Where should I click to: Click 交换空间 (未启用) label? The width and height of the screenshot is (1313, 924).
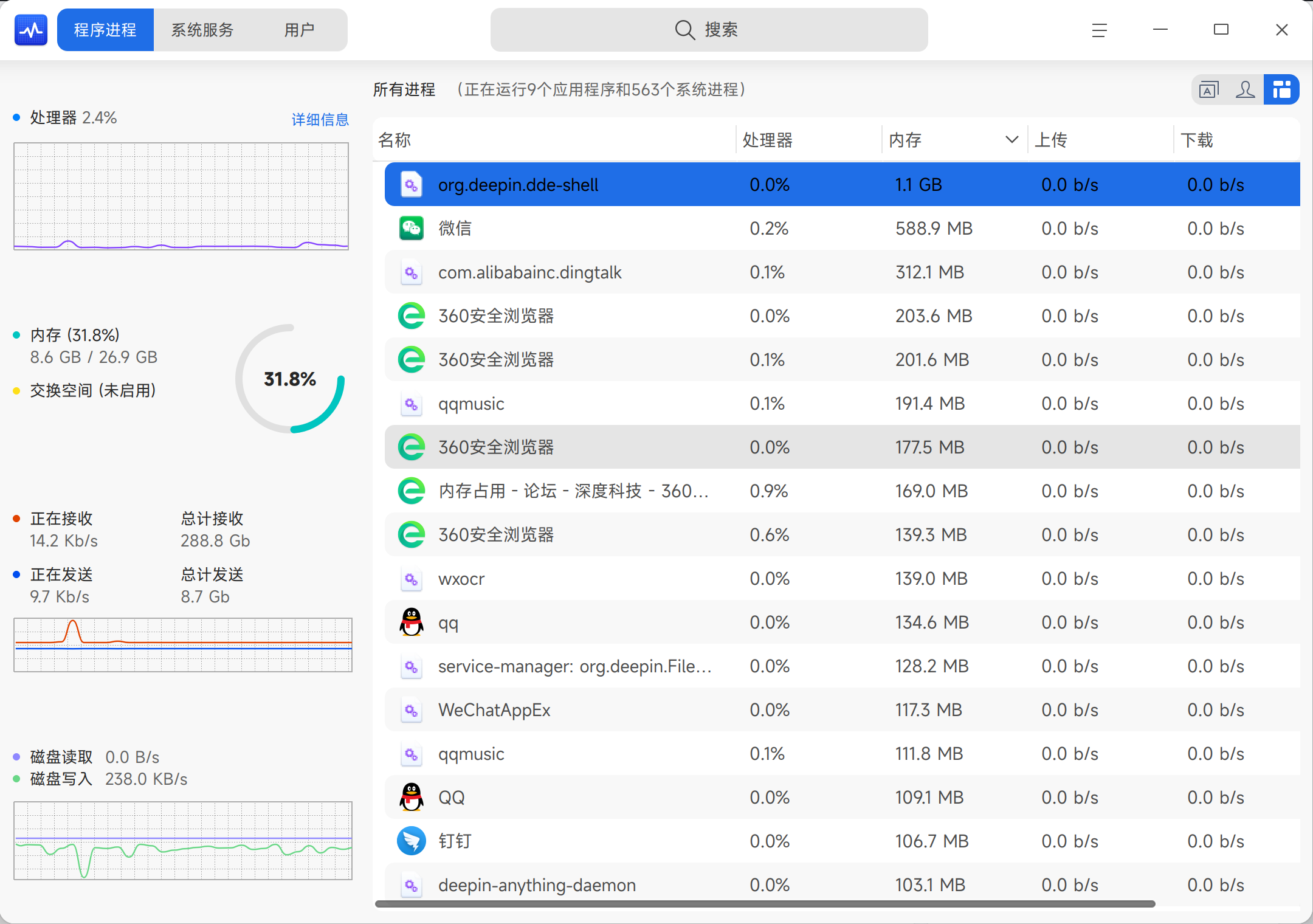93,390
